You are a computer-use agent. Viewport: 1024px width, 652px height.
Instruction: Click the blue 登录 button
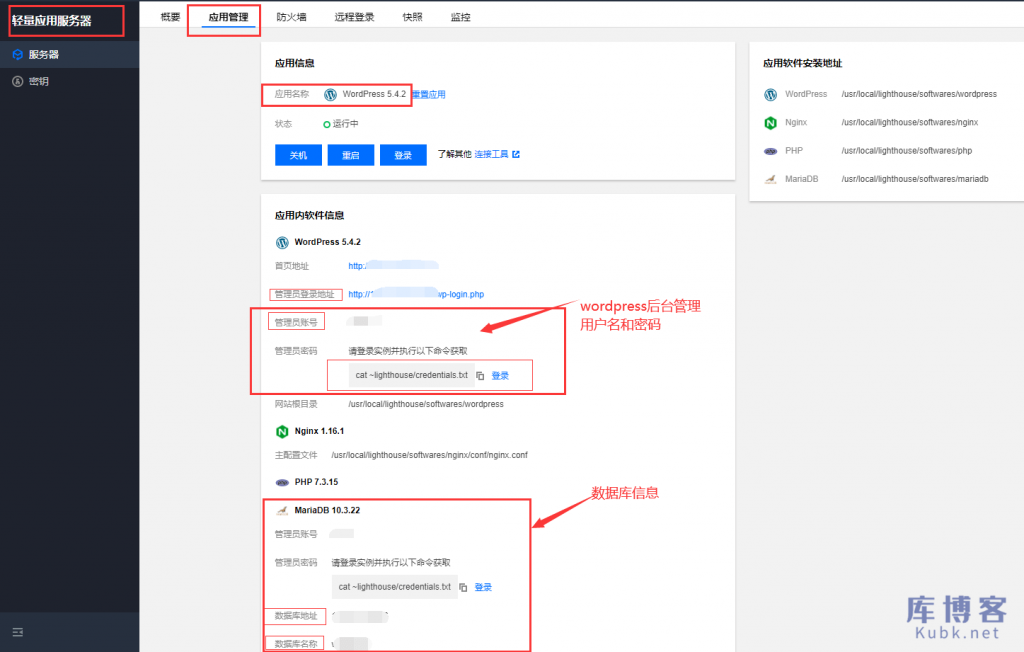[x=403, y=155]
